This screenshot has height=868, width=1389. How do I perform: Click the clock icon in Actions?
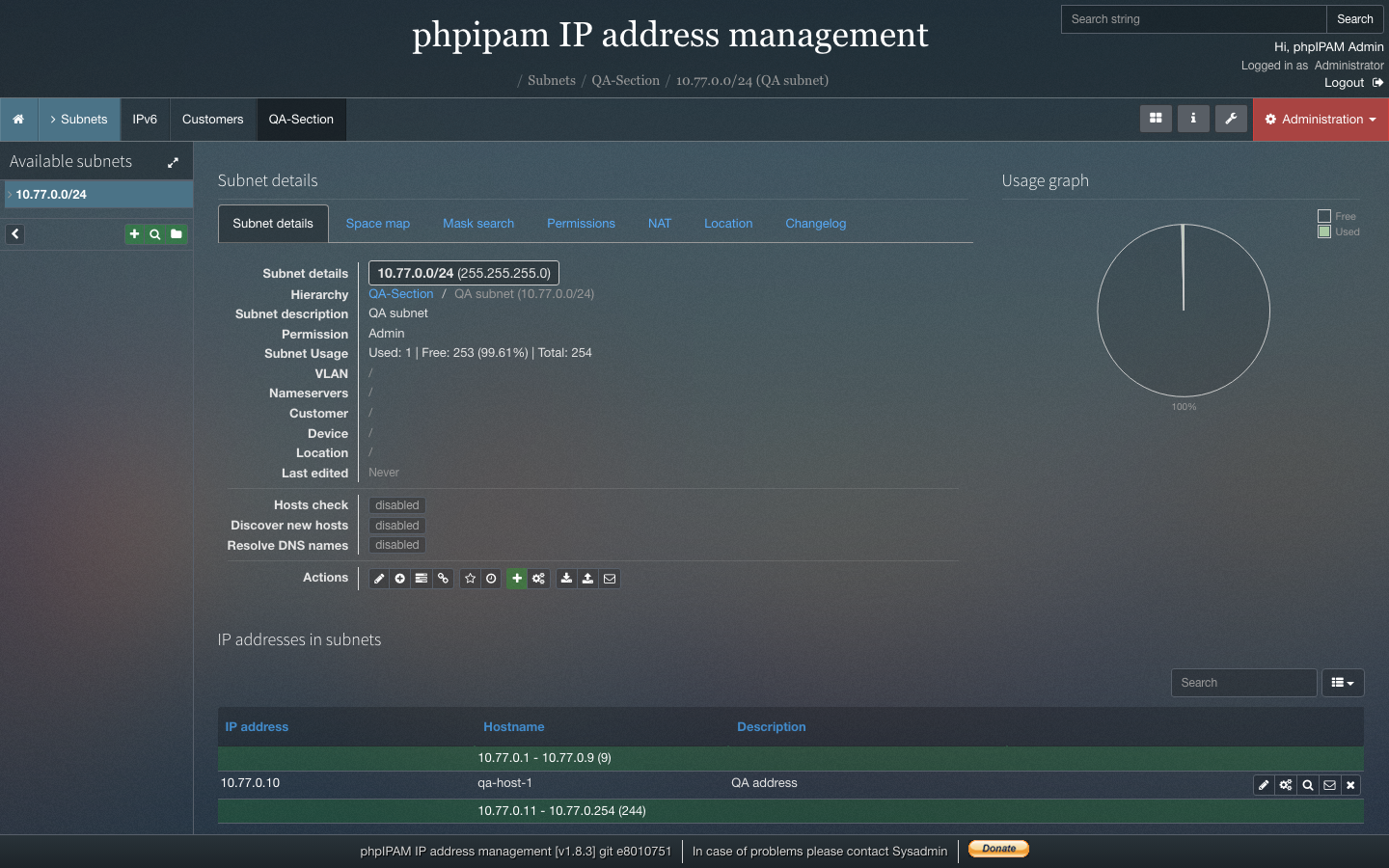pyautogui.click(x=492, y=579)
